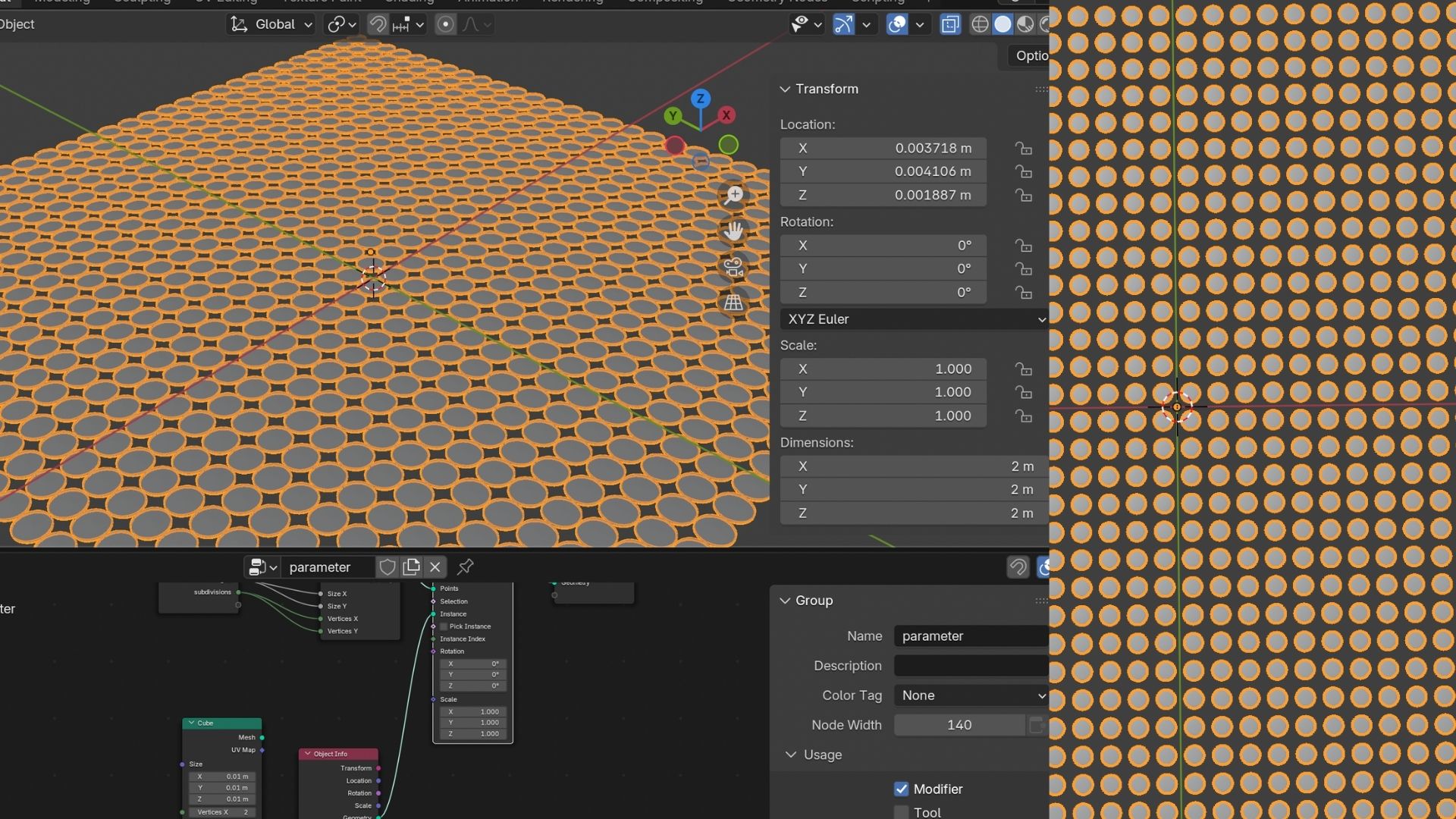Unlink the parameter node group
1456x819 pixels.
click(435, 566)
